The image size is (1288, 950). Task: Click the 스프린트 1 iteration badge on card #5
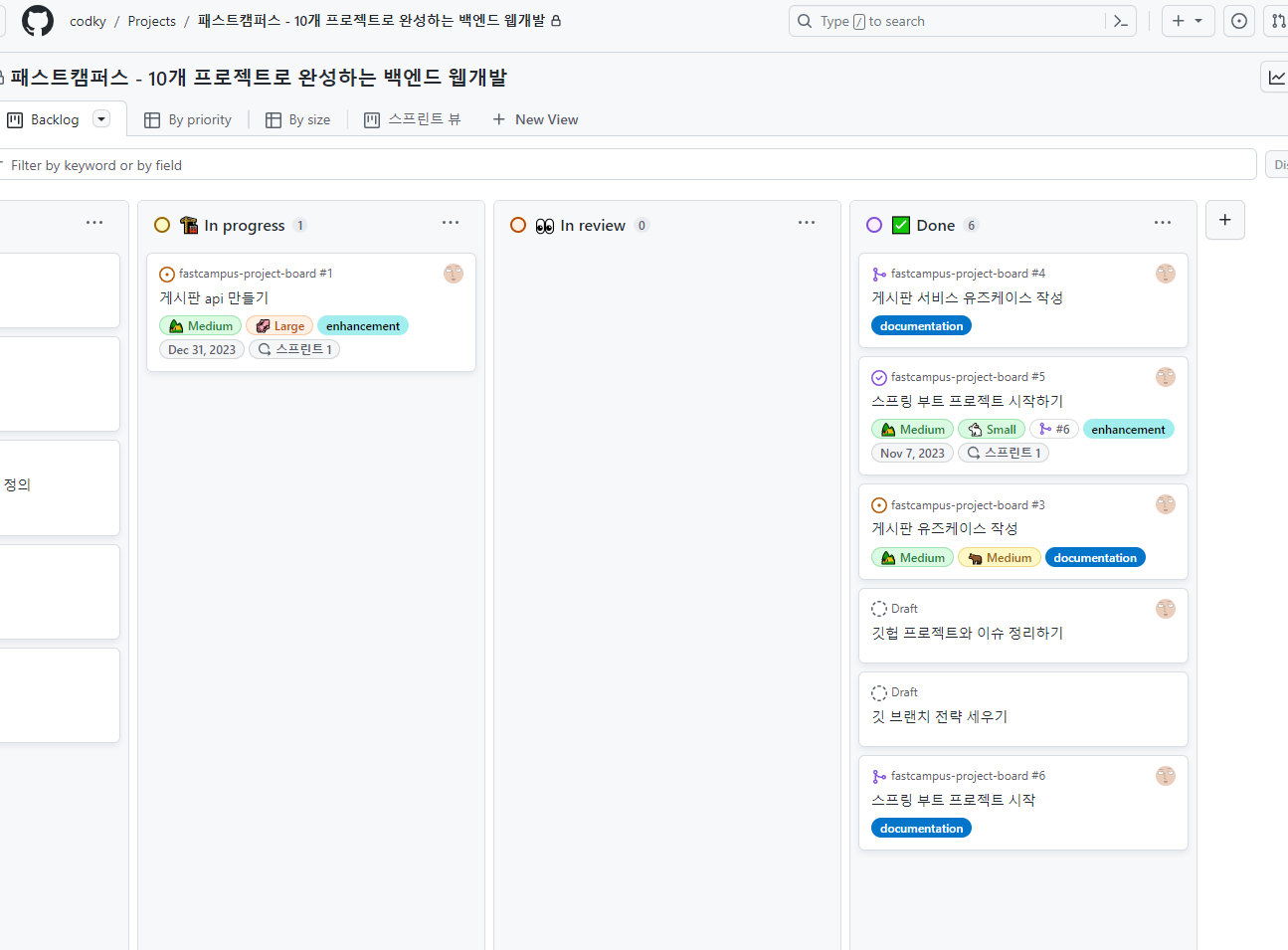pyautogui.click(x=1004, y=453)
